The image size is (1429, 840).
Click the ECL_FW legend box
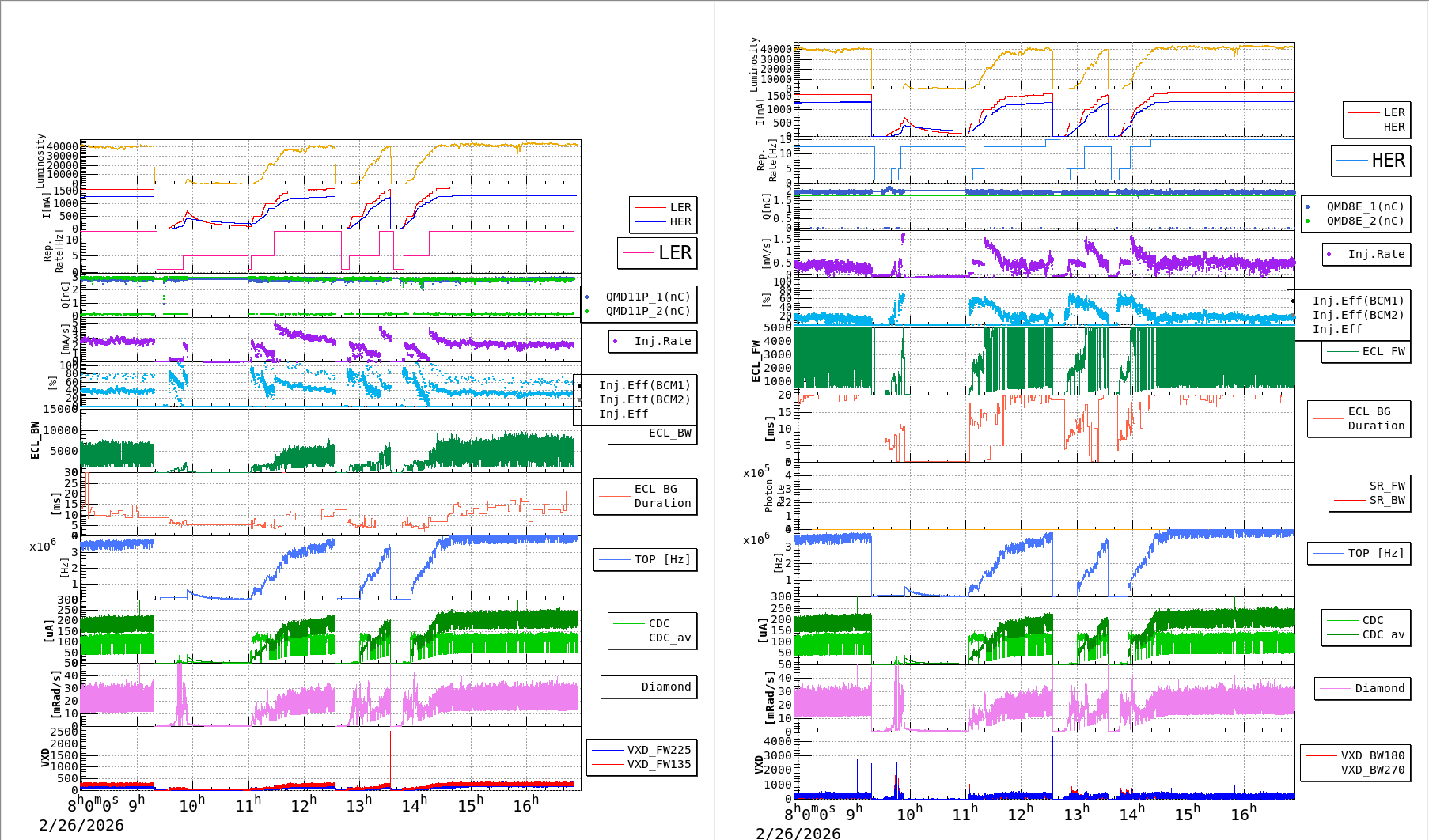[x=1366, y=351]
